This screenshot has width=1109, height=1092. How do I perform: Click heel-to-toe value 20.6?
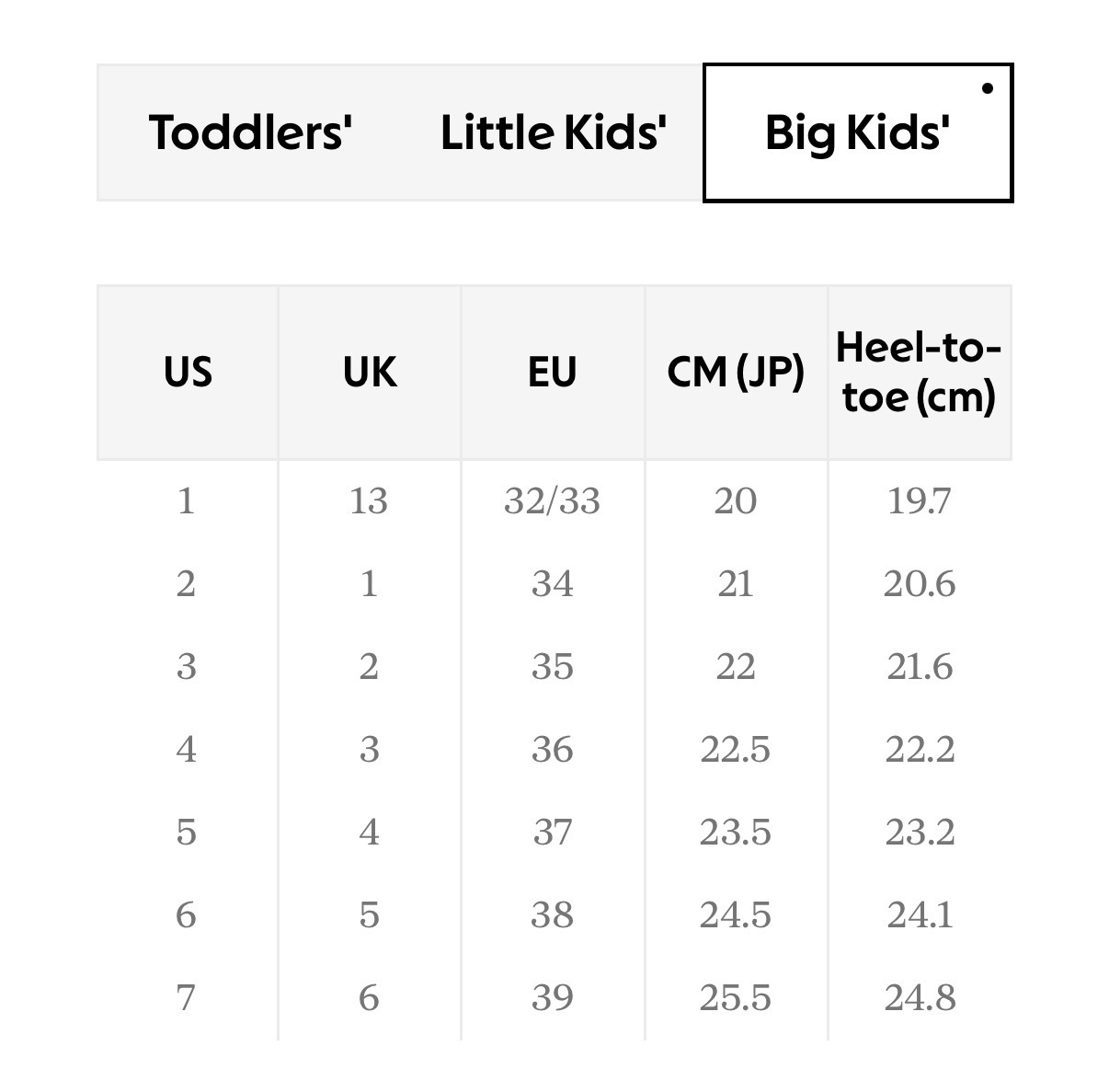919,584
